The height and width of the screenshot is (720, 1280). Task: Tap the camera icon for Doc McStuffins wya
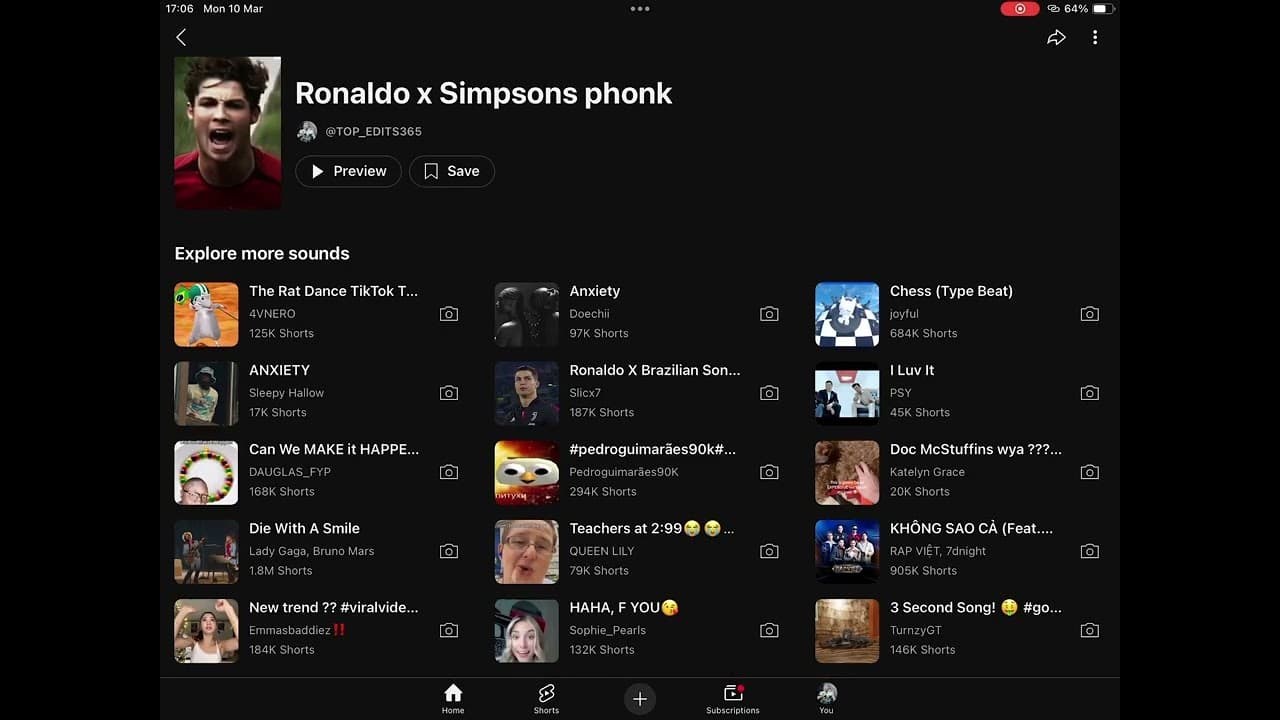[x=1090, y=472]
